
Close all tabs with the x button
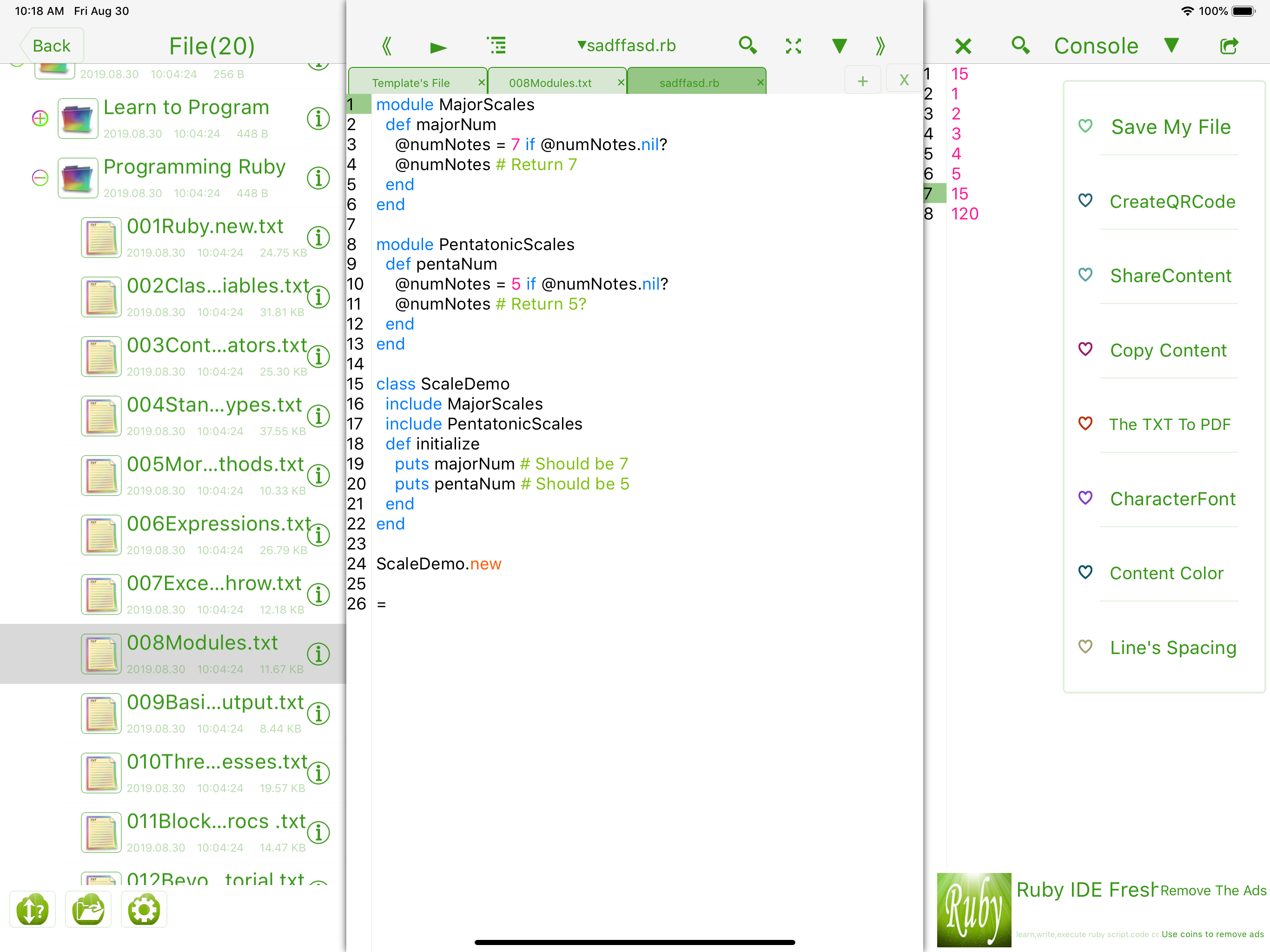(904, 80)
